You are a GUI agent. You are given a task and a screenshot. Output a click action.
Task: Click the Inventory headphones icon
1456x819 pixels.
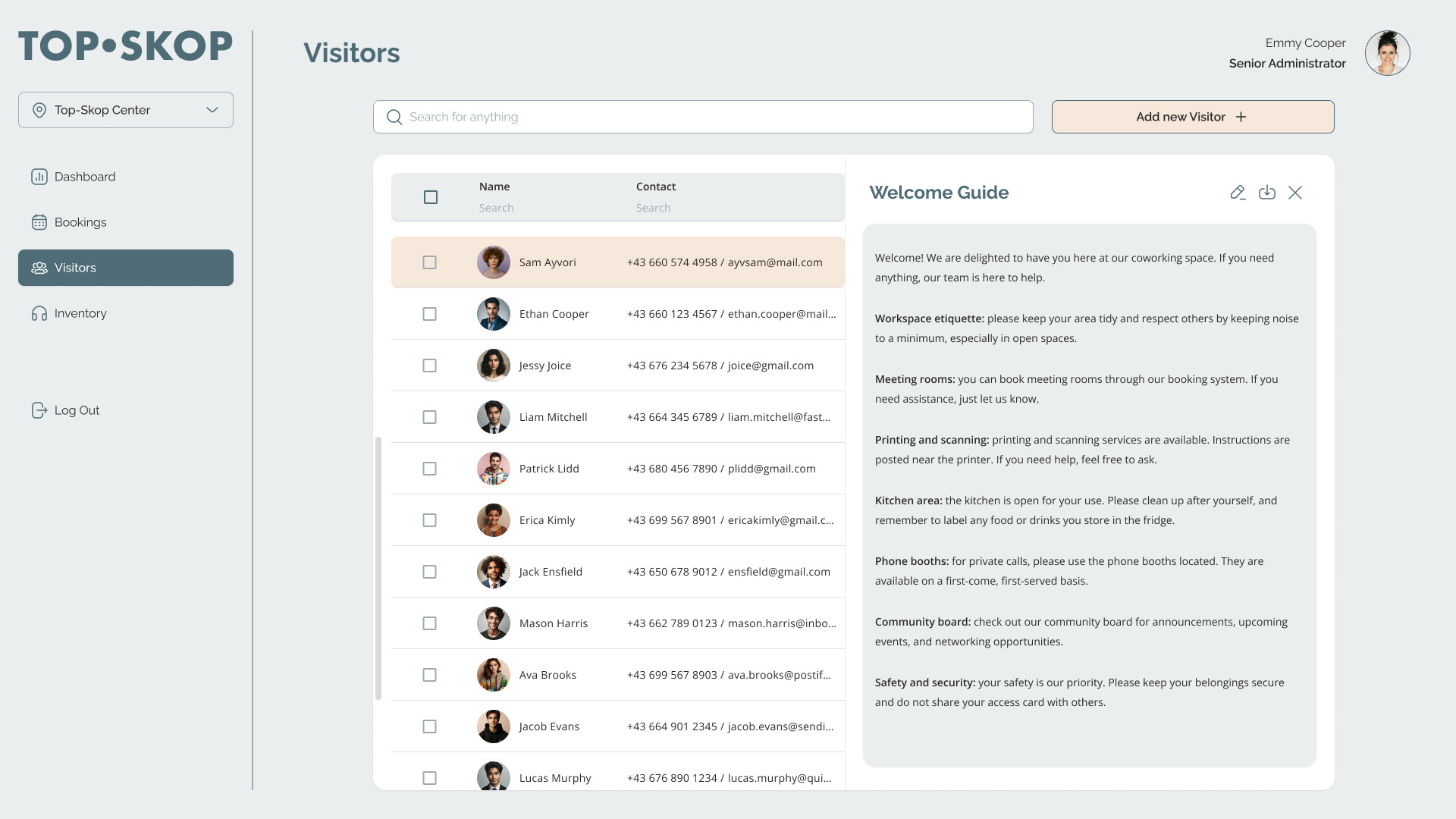[x=39, y=313]
